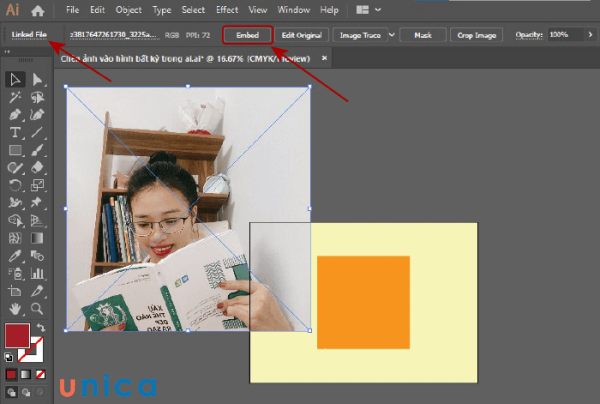Activate the Eyedropper tool
This screenshot has width=600, height=404.
(16, 256)
